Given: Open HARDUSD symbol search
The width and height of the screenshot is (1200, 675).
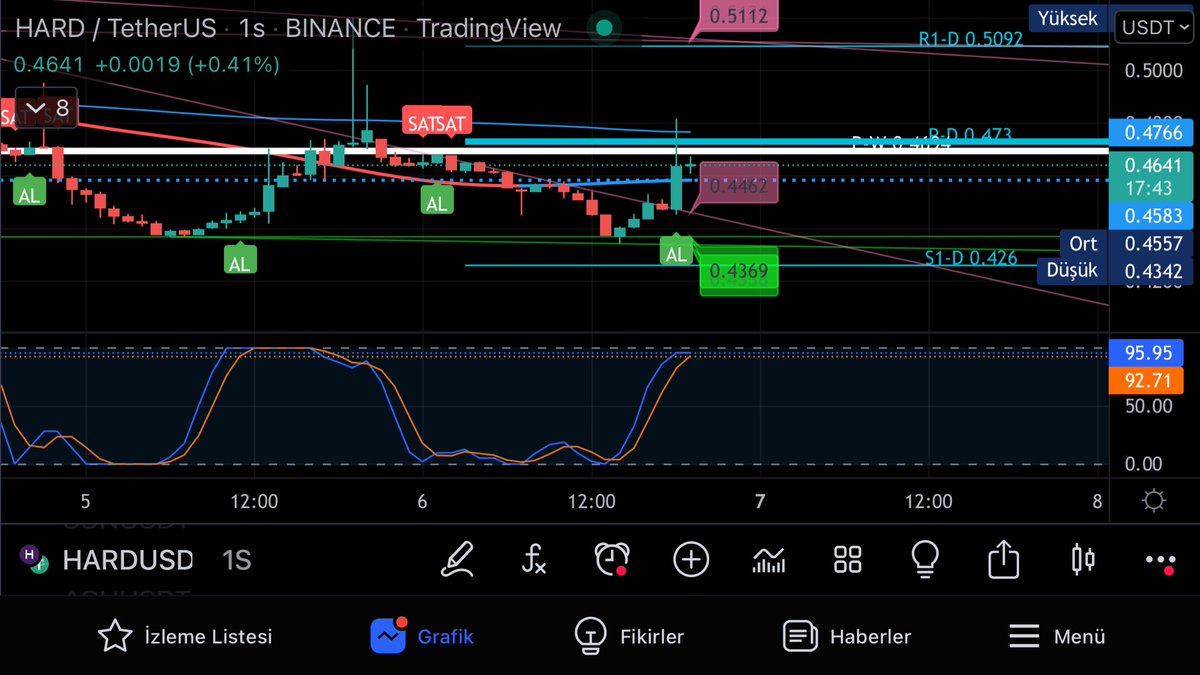Looking at the screenshot, I should (x=127, y=560).
